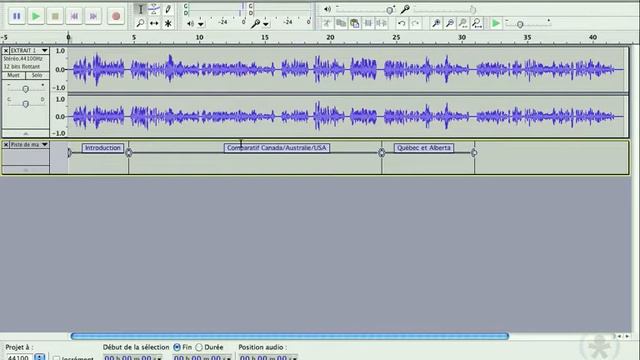Screen dimensions: 640x360
Task: Click the Copy icon
Action: pyautogui.click(x=341, y=23)
